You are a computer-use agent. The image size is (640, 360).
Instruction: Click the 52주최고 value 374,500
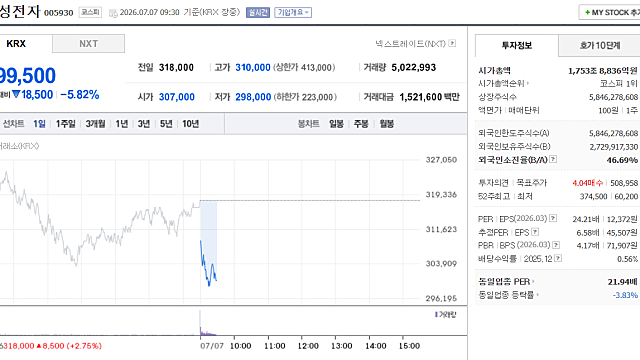(x=593, y=197)
